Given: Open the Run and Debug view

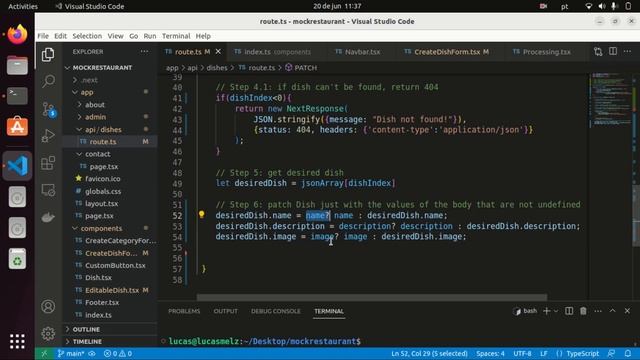Looking at the screenshot, I should point(48,136).
